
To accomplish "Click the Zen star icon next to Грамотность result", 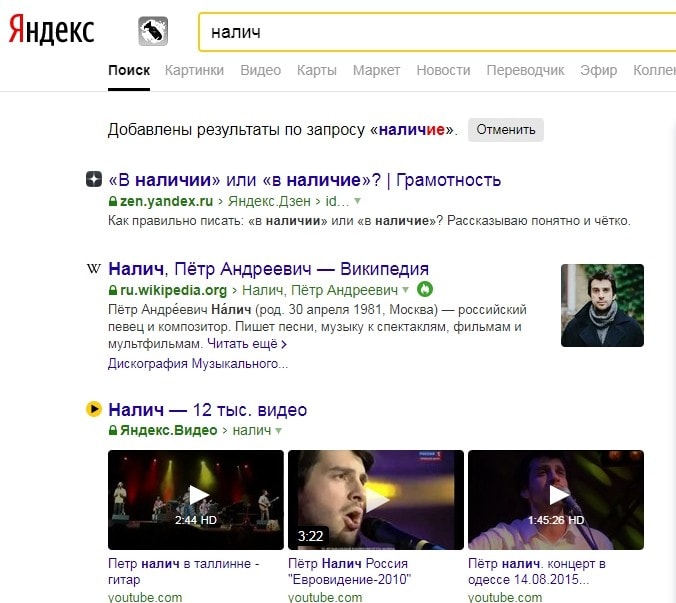I will click(x=94, y=179).
